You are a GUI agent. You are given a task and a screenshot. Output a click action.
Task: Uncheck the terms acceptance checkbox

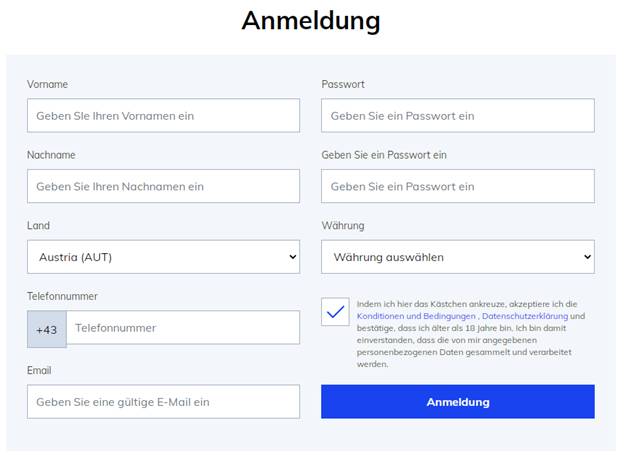point(335,312)
